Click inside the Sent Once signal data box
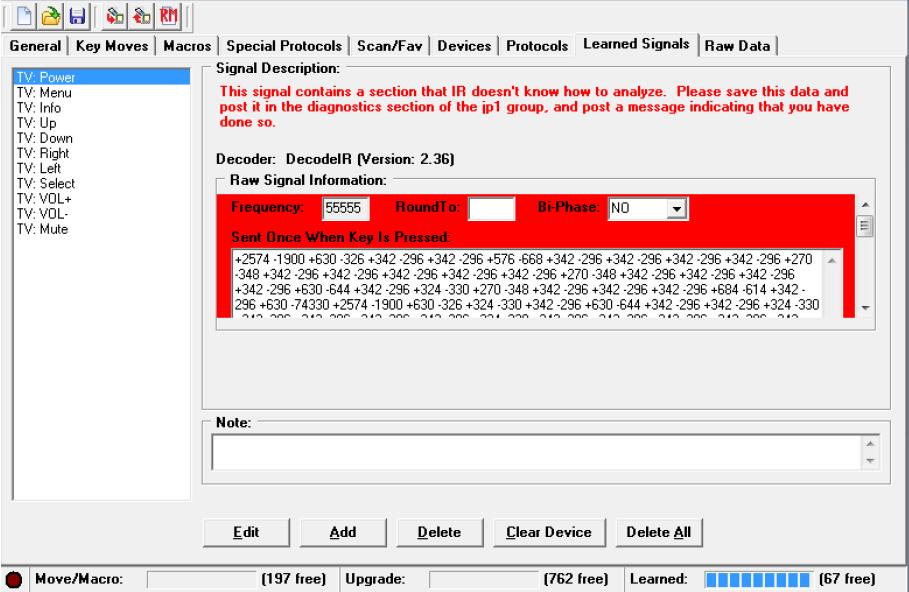This screenshot has height=592, width=909. [x=526, y=284]
